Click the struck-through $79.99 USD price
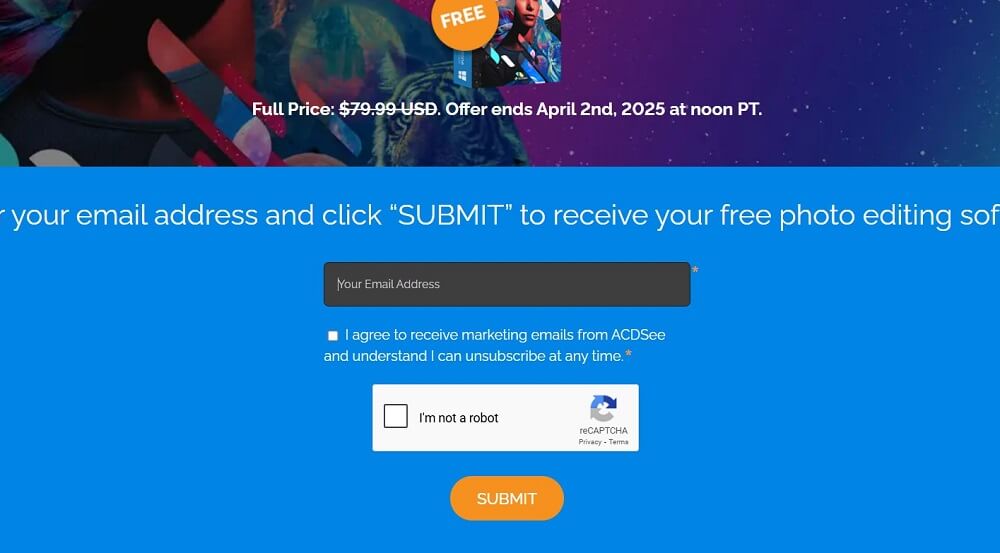The width and height of the screenshot is (1000, 553). click(x=388, y=109)
